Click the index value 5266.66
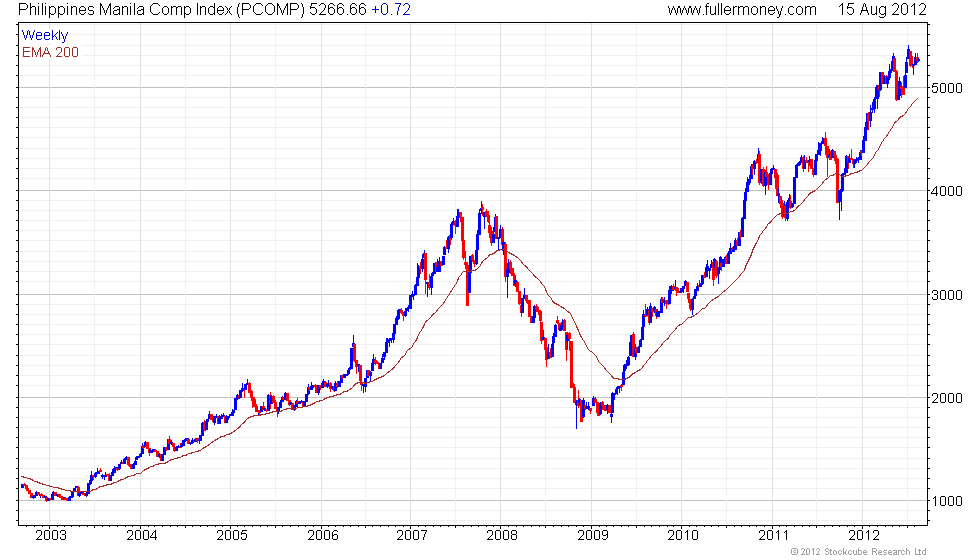The height and width of the screenshot is (560, 980). (338, 10)
